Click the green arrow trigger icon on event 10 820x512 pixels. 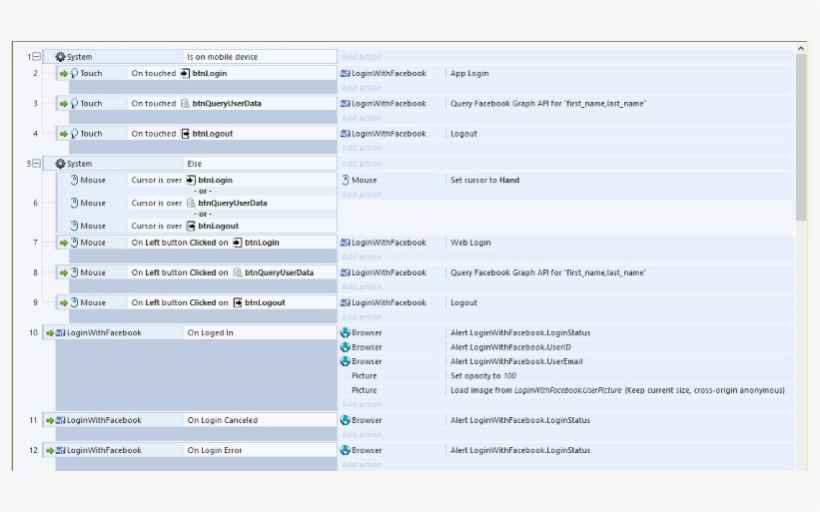(50, 333)
